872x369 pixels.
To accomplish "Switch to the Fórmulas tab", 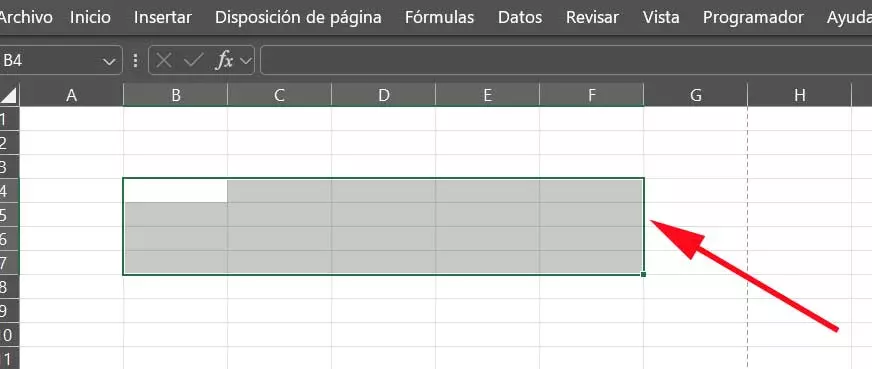I will (x=439, y=17).
